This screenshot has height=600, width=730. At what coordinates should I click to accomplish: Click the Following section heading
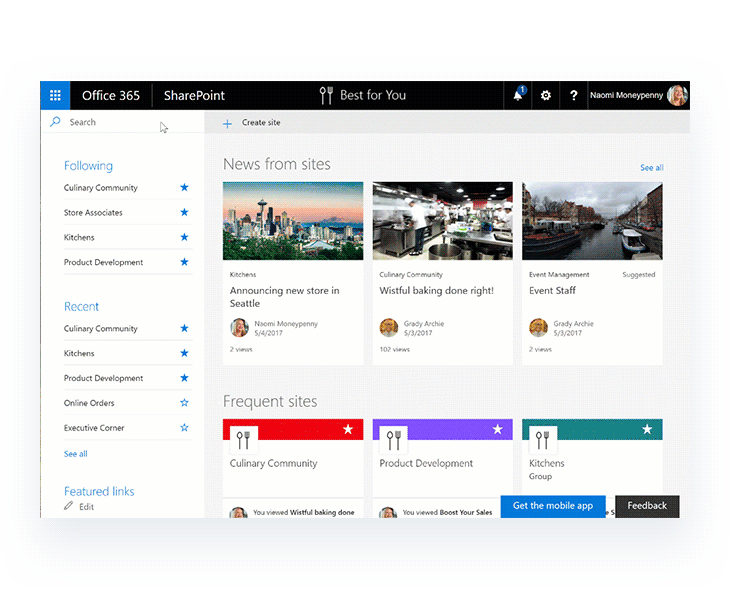(88, 166)
